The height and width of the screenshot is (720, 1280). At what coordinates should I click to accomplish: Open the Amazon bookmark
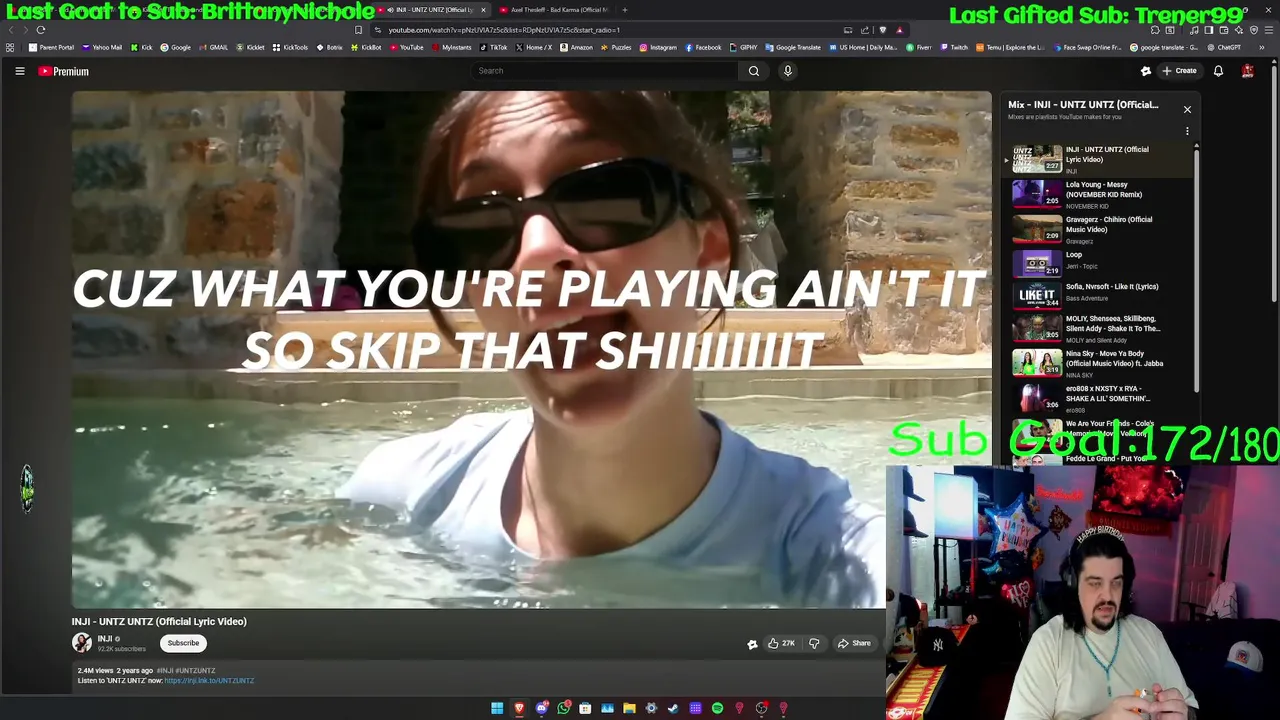(x=576, y=47)
